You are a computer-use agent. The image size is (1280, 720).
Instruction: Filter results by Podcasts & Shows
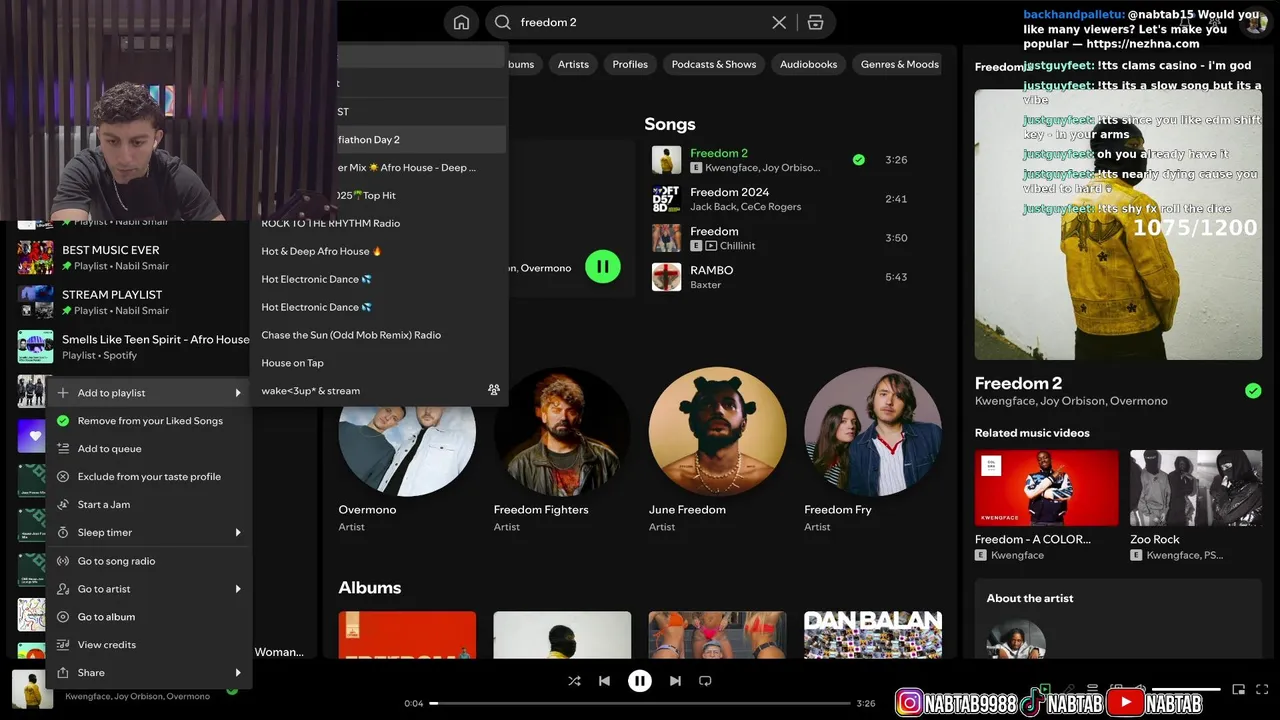[714, 64]
